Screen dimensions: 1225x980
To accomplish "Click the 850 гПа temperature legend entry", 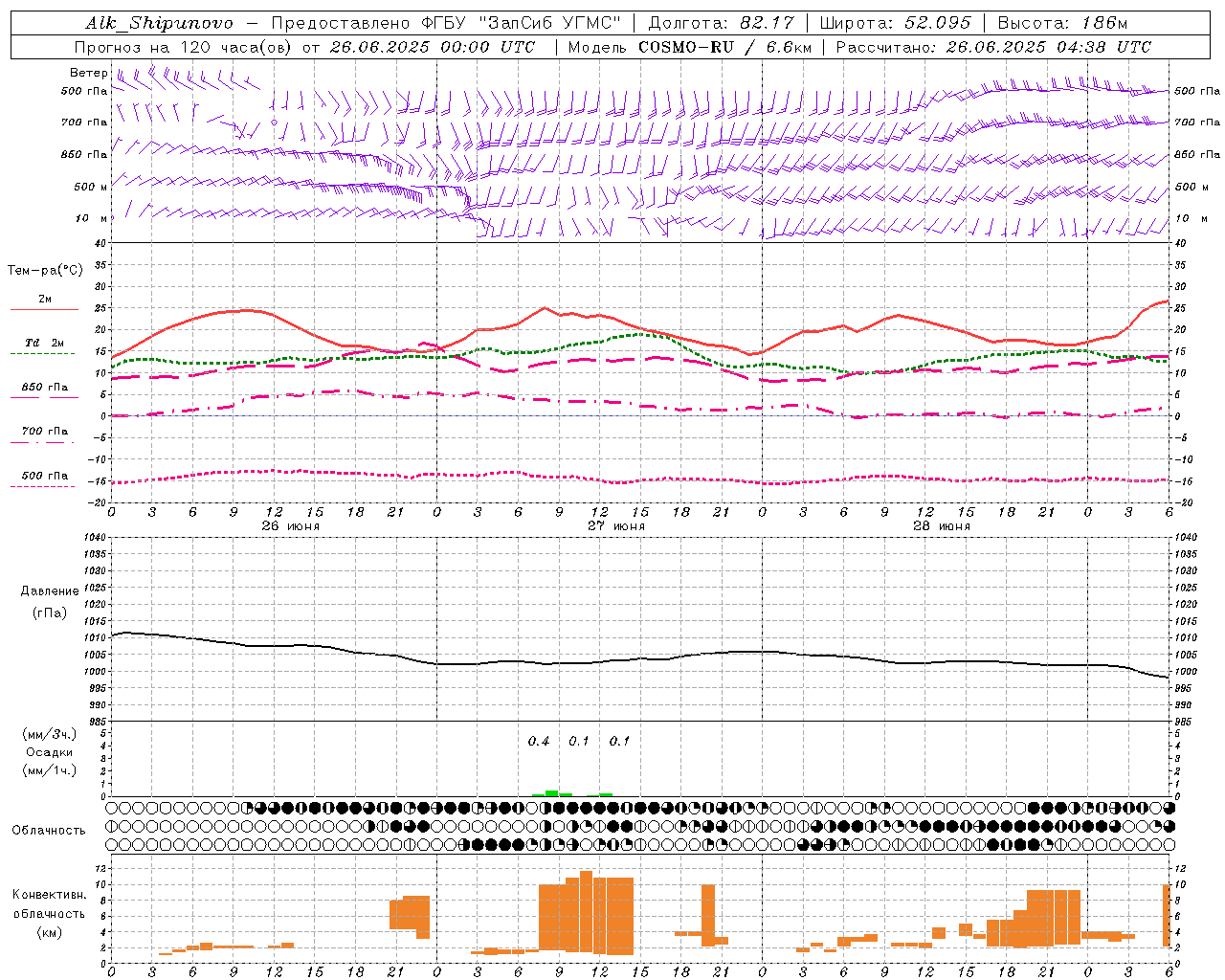I will tap(45, 388).
